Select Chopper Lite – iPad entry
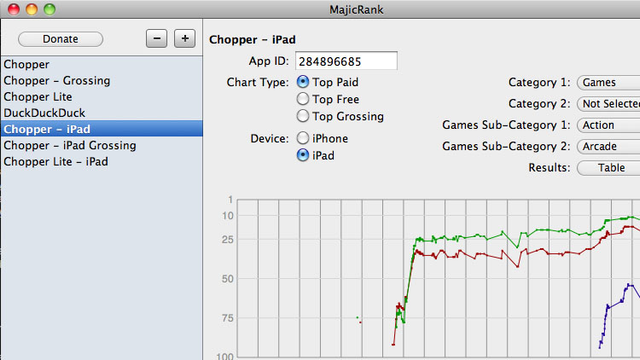The image size is (640, 360). [x=101, y=162]
